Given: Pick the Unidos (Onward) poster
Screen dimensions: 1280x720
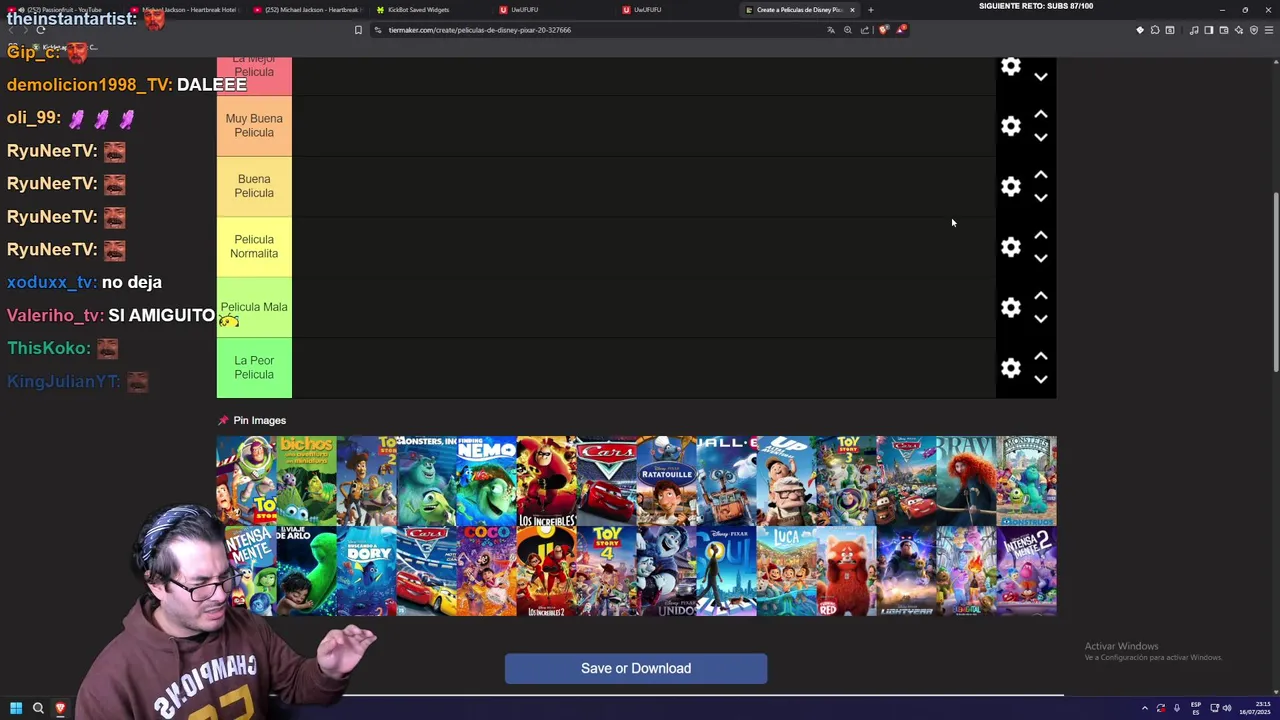Looking at the screenshot, I should 667,571.
